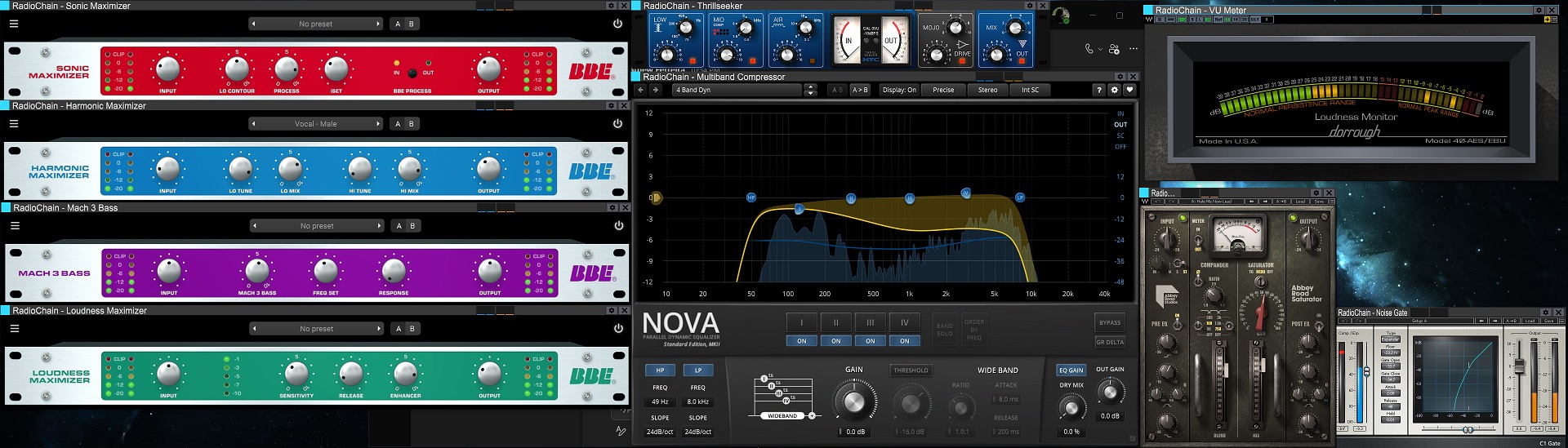Viewport: 1568px width, 448px height.
Task: Toggle the BBE Process in/out switch
Action: (x=412, y=73)
